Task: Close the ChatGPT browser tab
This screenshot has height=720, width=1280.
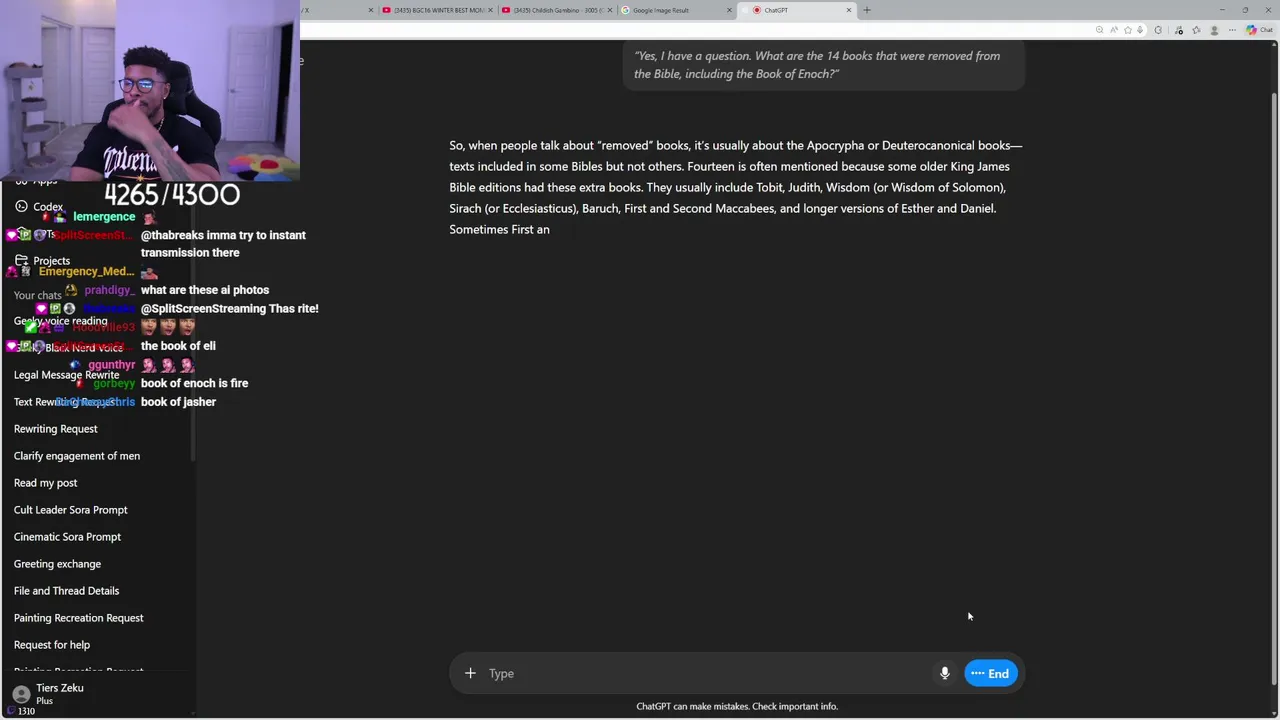Action: pos(849,10)
